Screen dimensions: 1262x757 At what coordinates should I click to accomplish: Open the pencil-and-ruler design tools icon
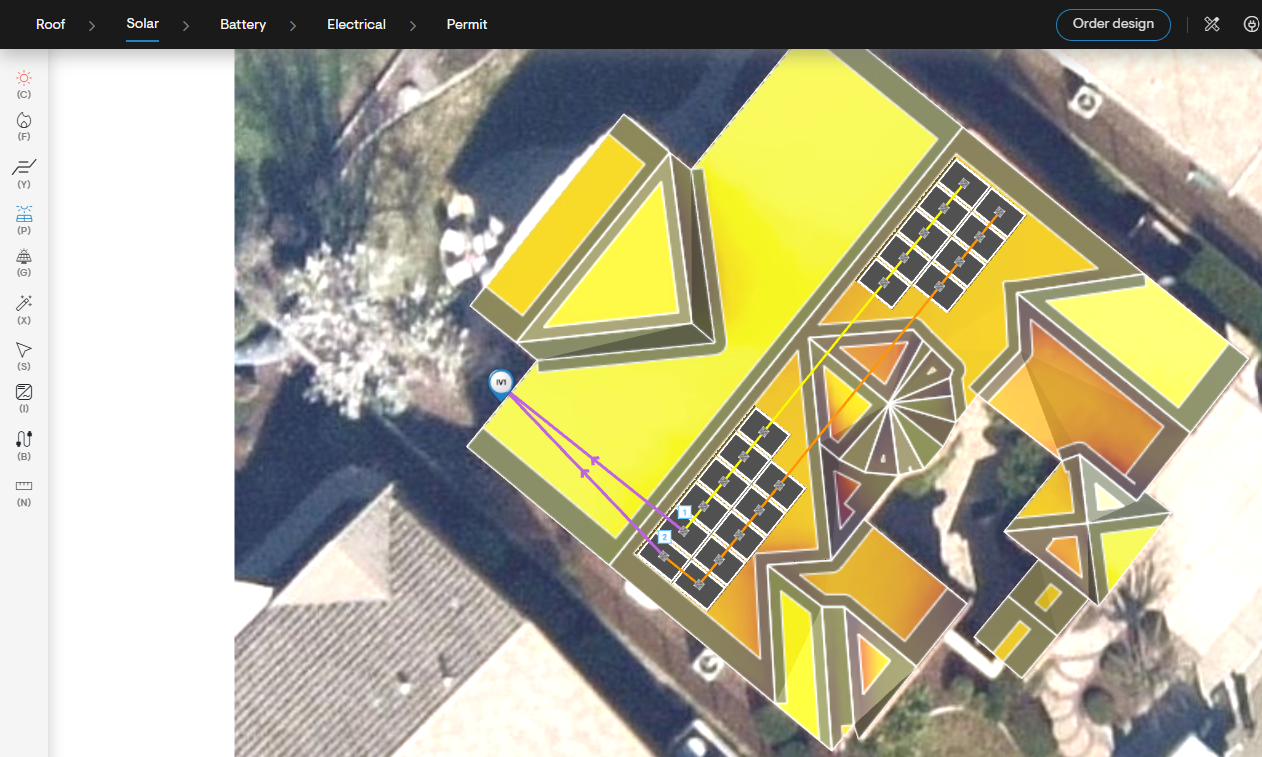pos(1212,24)
